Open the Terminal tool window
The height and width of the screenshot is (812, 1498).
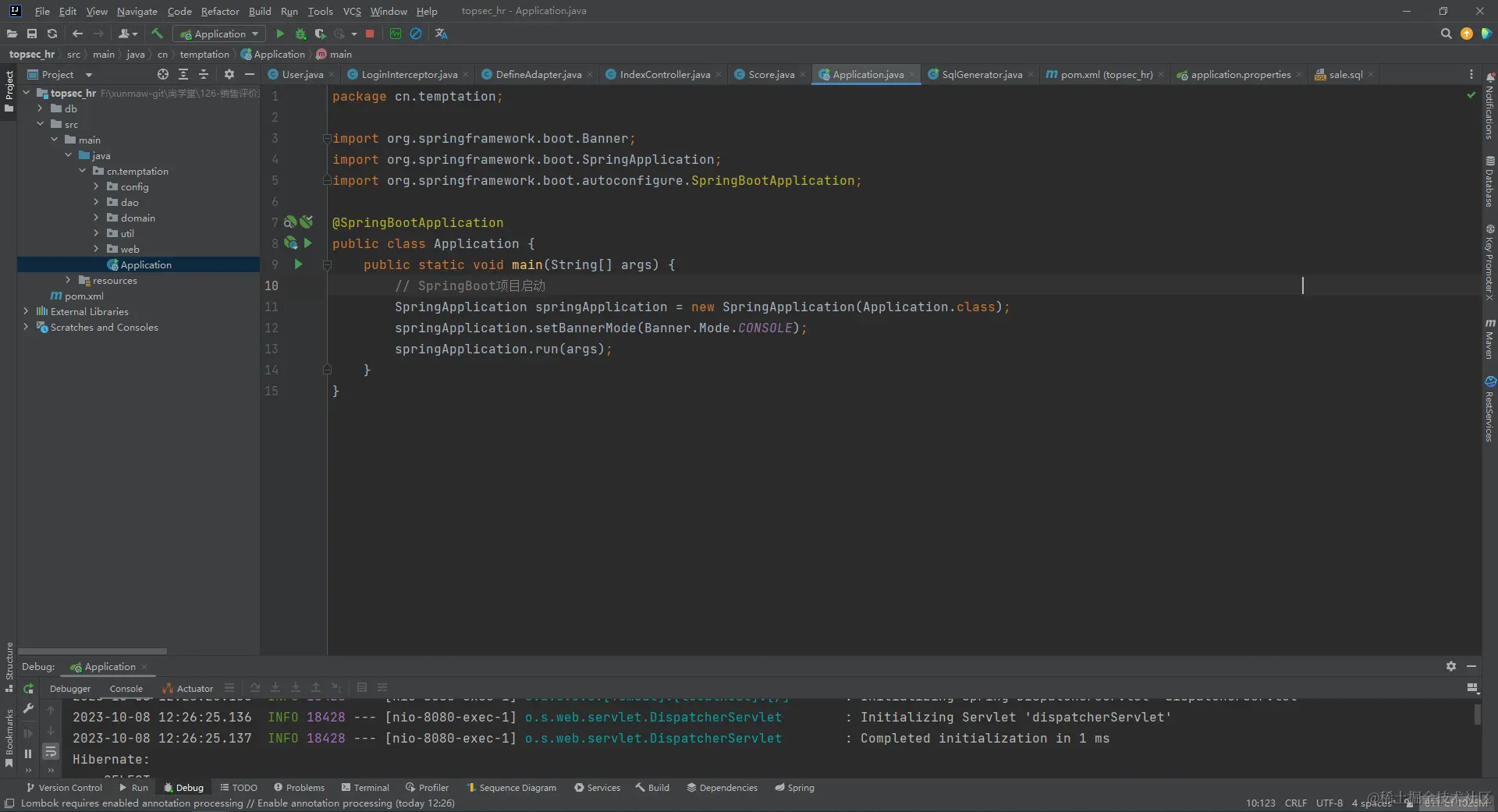[x=364, y=787]
